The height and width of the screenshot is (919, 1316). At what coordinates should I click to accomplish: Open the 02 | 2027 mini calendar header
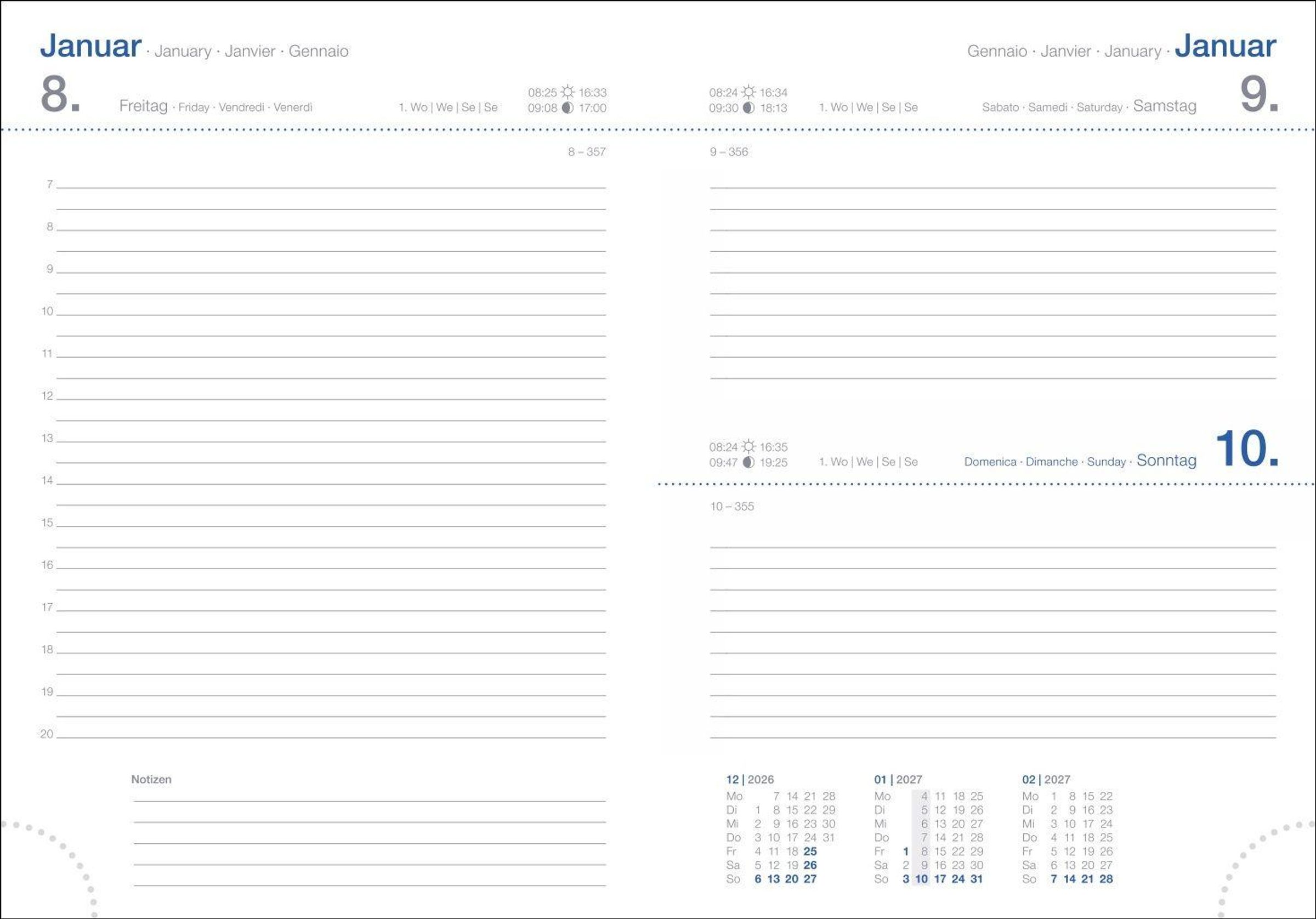coord(1046,779)
